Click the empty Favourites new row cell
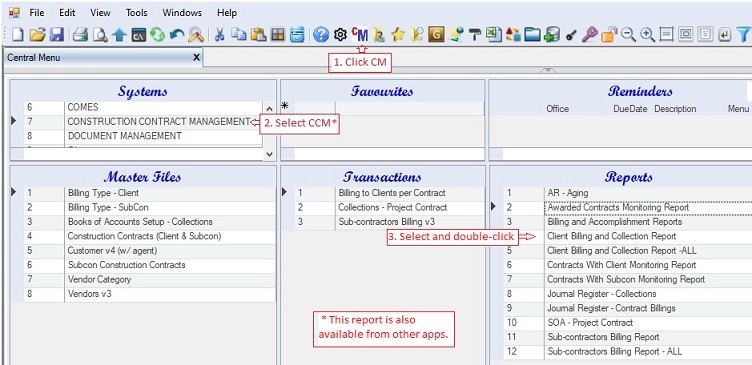The image size is (752, 365). pyautogui.click(x=410, y=108)
